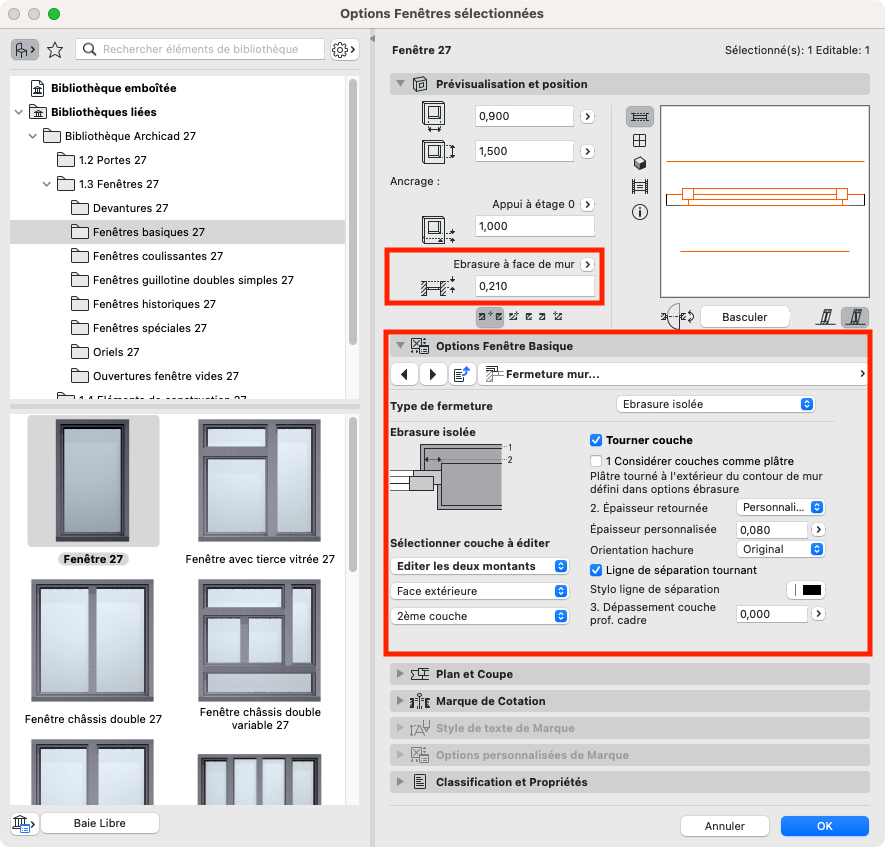885x847 pixels.
Task: Go to next page arrow in options
Action: (x=433, y=374)
